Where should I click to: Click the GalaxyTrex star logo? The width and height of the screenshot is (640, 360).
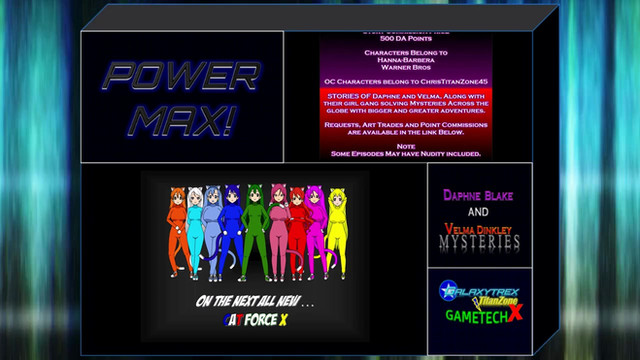pyautogui.click(x=478, y=290)
